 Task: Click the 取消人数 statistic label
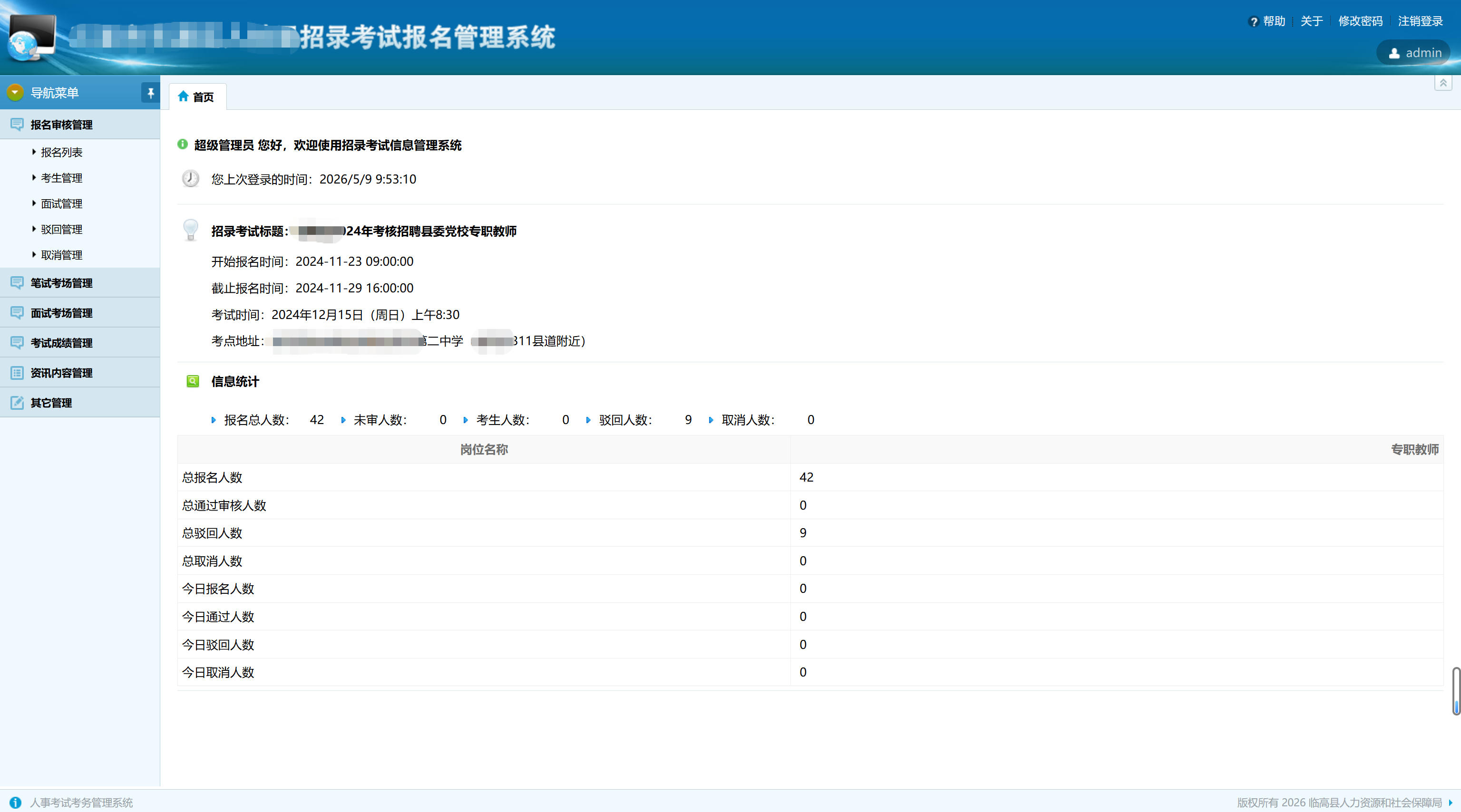click(748, 420)
